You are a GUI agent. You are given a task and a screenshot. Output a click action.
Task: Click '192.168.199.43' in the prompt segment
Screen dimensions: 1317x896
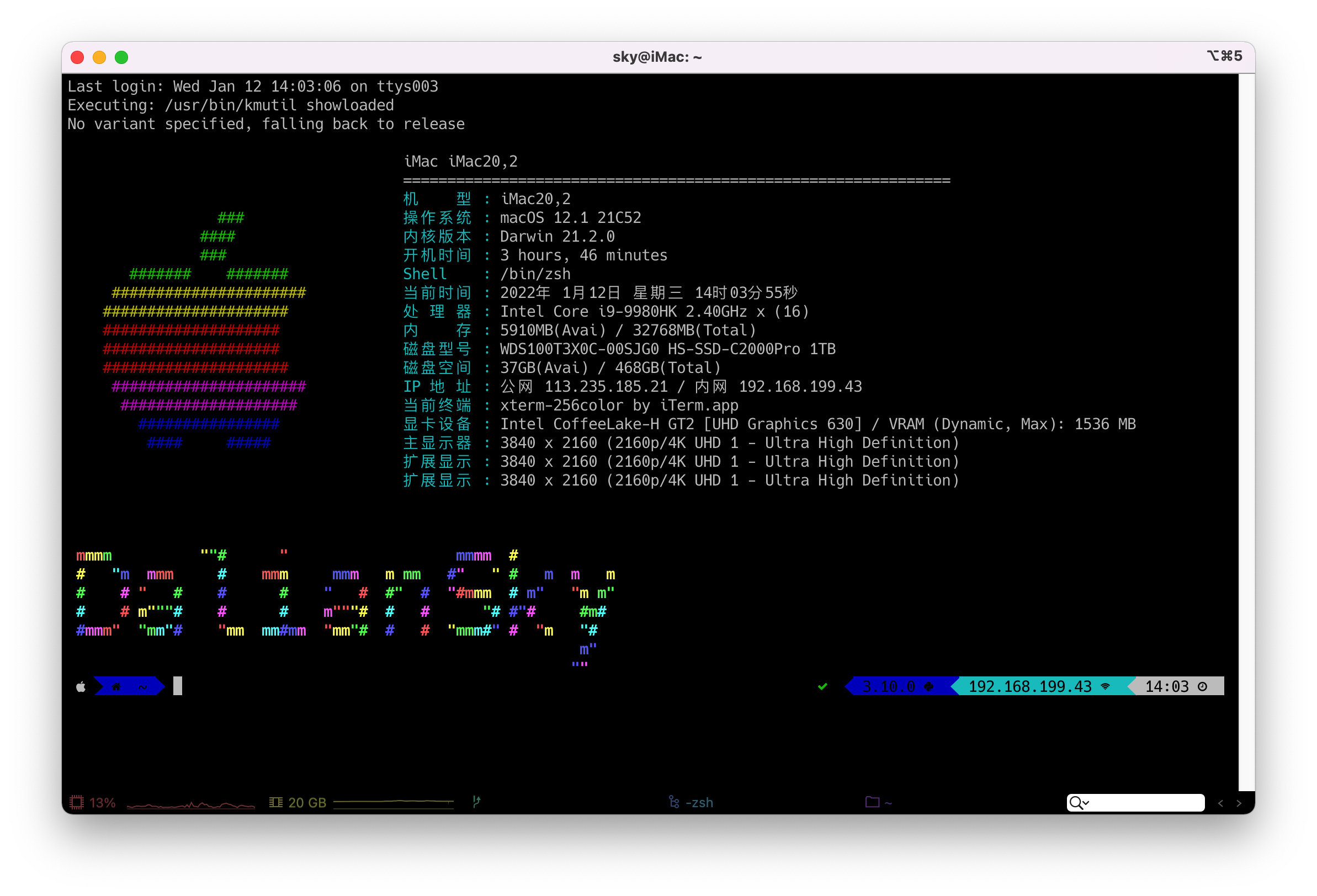point(1031,686)
